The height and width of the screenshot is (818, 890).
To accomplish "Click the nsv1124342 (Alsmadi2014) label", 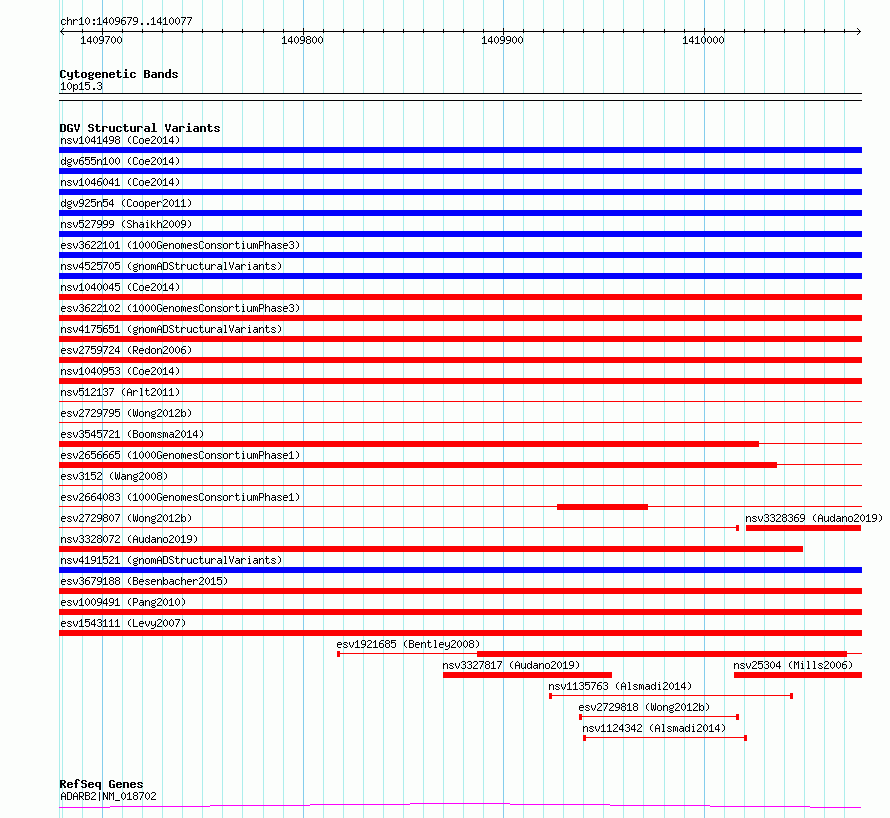I will point(654,728).
